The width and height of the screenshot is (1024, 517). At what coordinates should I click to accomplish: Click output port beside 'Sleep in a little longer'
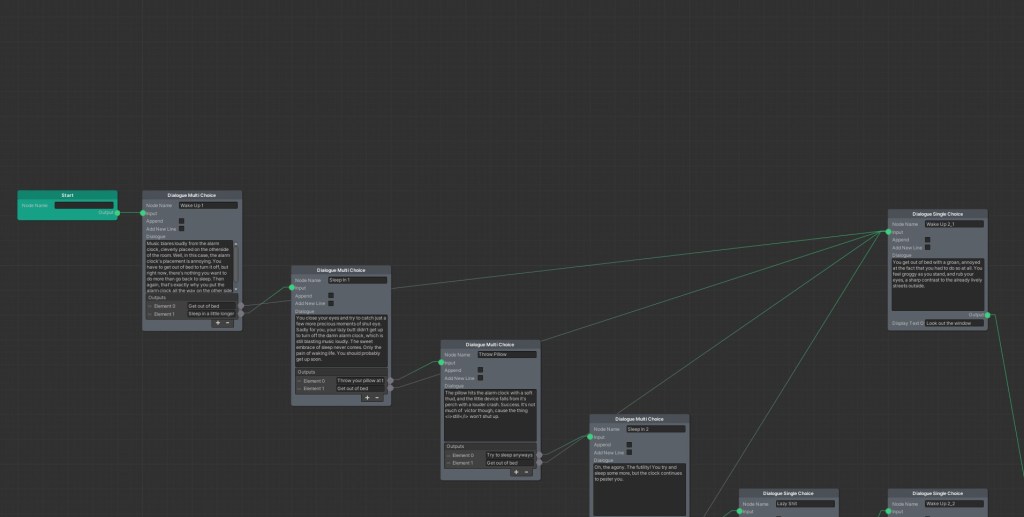coord(240,314)
